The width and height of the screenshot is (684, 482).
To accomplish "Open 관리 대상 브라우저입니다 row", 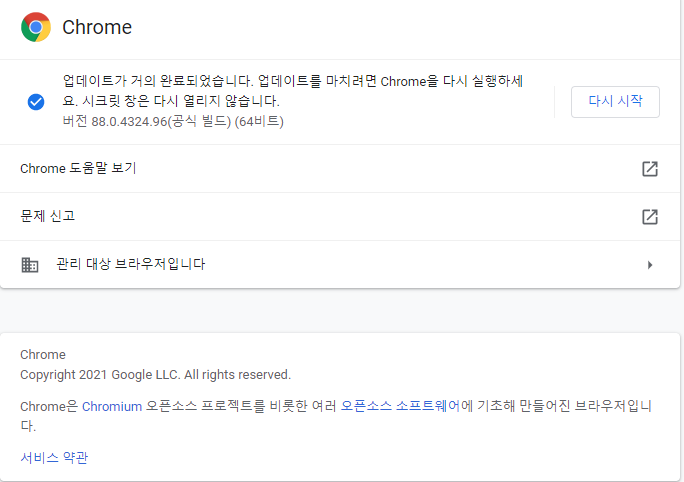I will click(340, 264).
